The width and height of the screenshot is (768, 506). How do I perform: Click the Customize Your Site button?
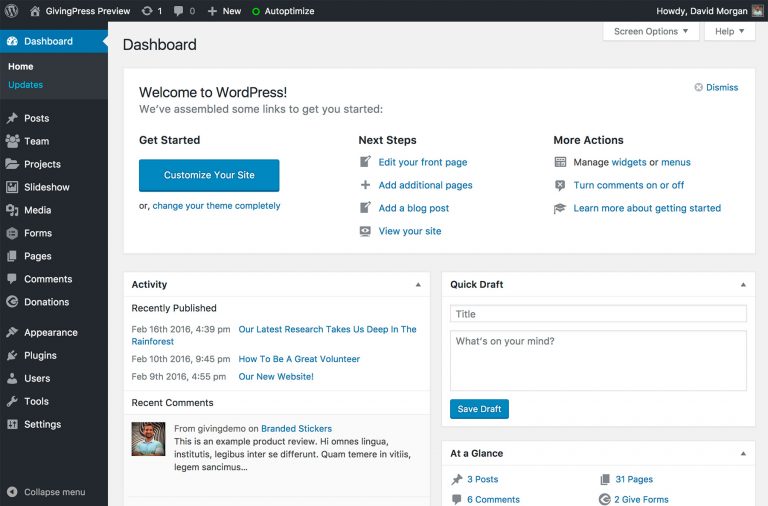(x=209, y=175)
